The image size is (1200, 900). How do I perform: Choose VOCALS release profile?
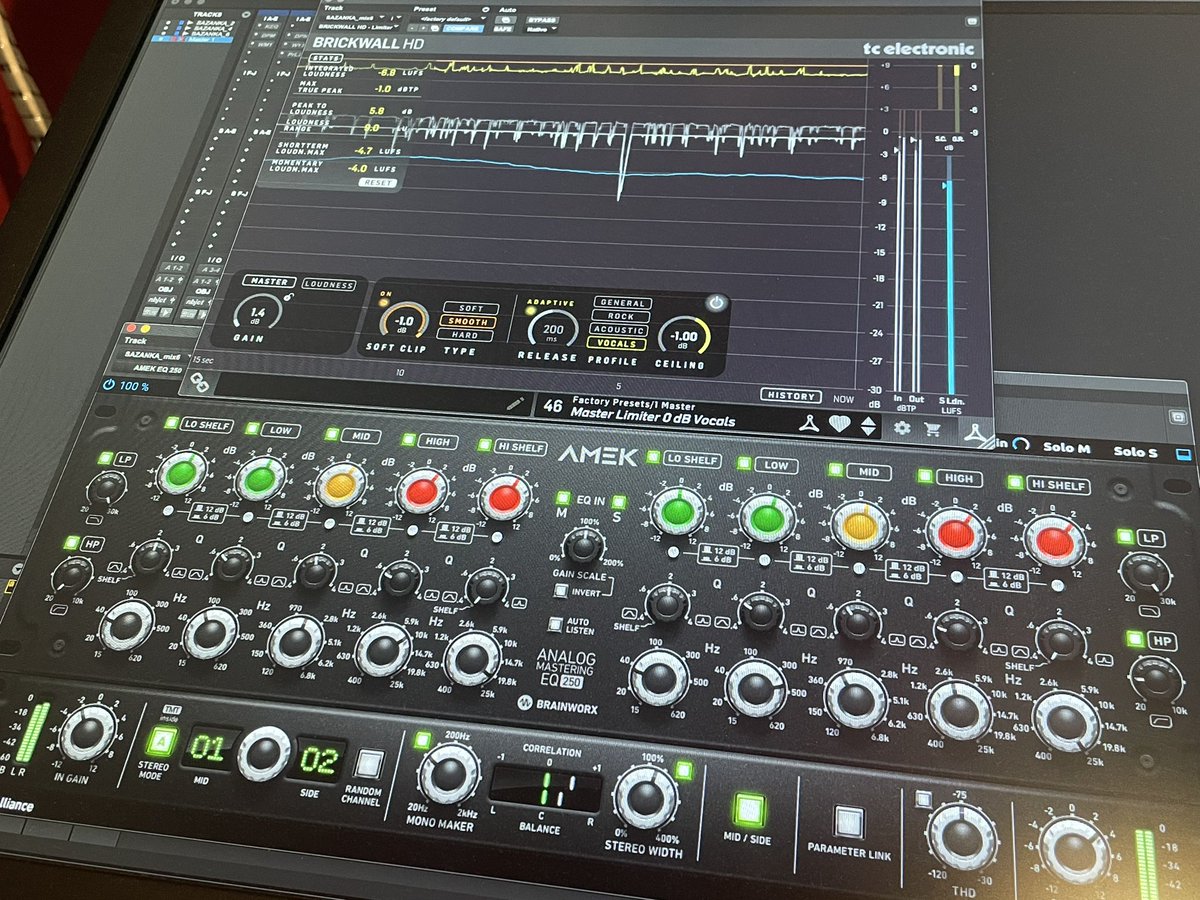pos(618,344)
